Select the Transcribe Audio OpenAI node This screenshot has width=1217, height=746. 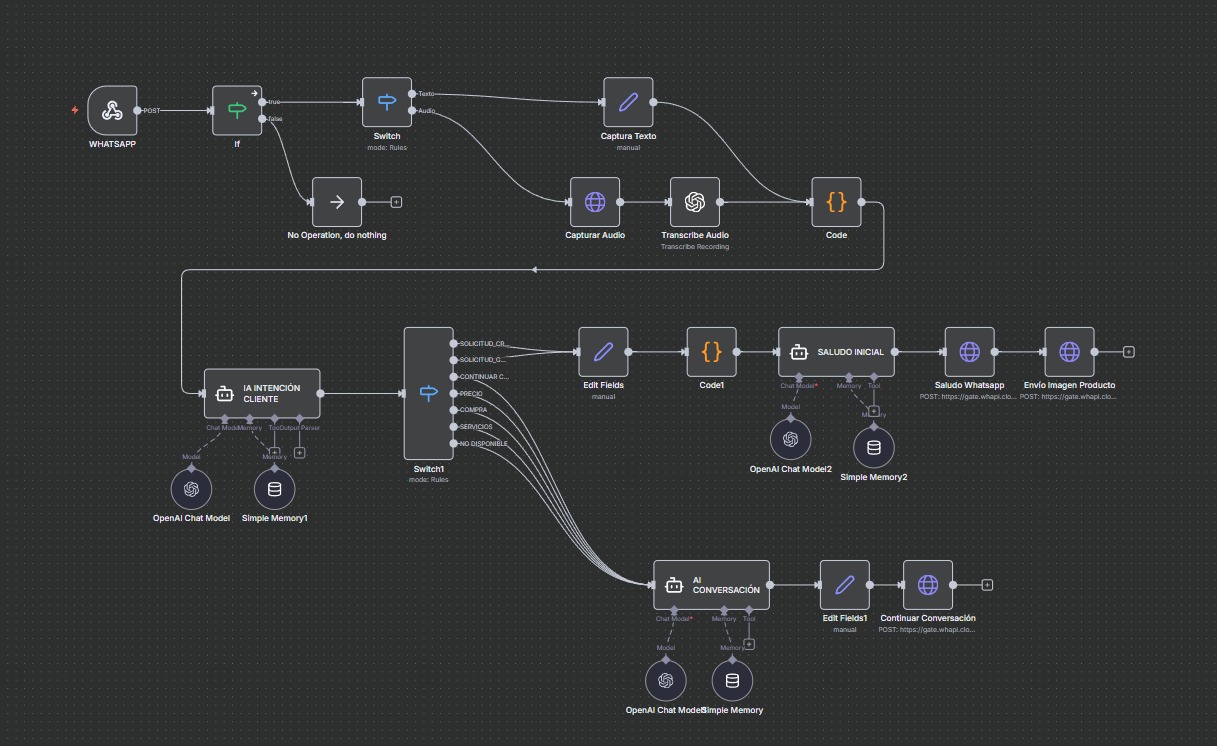(x=695, y=202)
